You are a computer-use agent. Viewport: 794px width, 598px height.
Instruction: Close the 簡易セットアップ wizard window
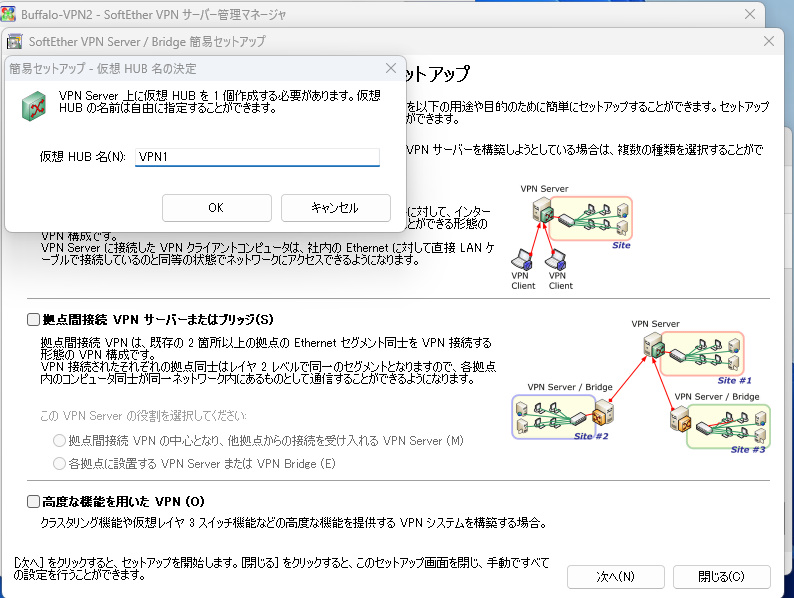pyautogui.click(x=769, y=41)
